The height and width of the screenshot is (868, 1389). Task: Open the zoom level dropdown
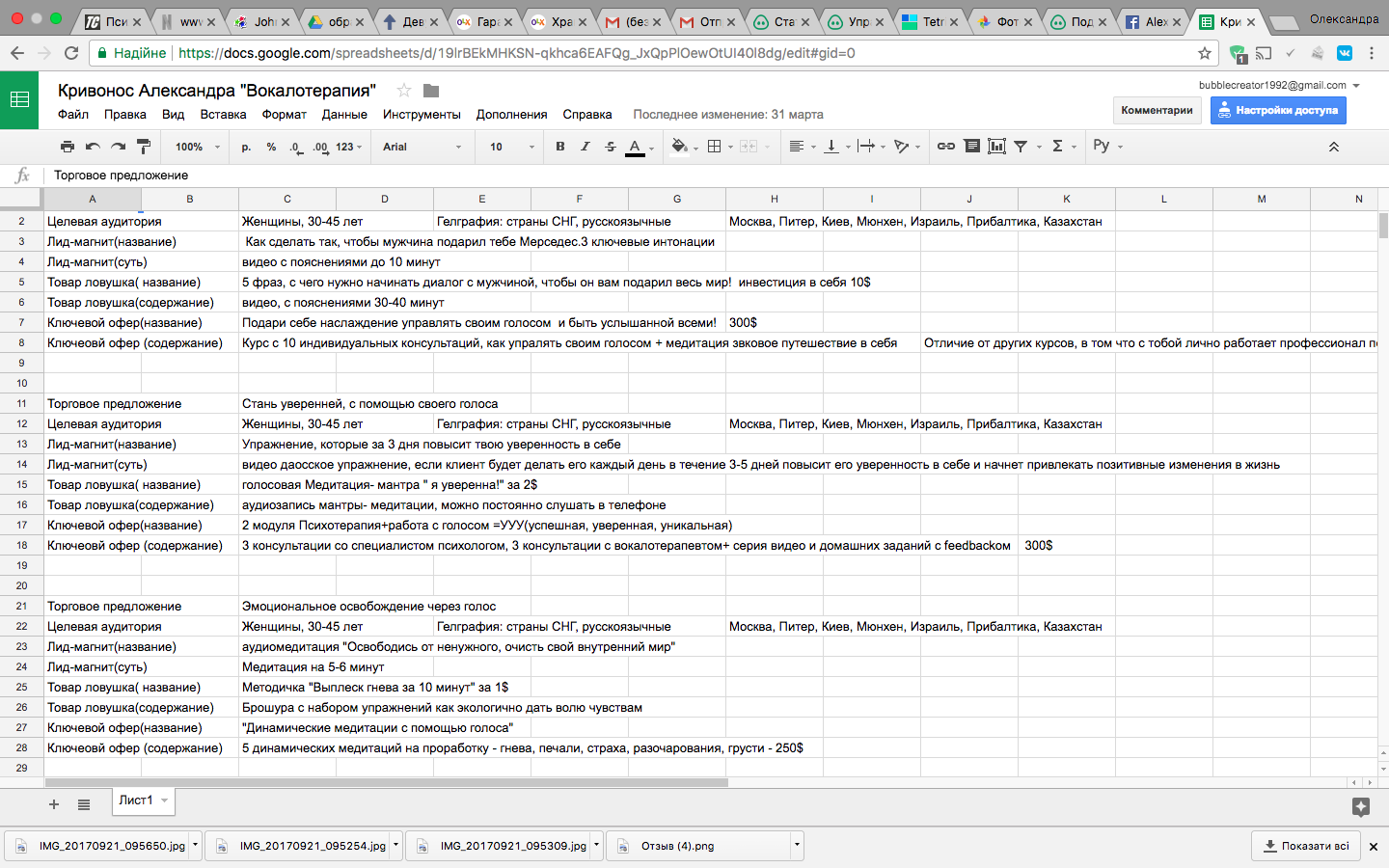click(198, 147)
